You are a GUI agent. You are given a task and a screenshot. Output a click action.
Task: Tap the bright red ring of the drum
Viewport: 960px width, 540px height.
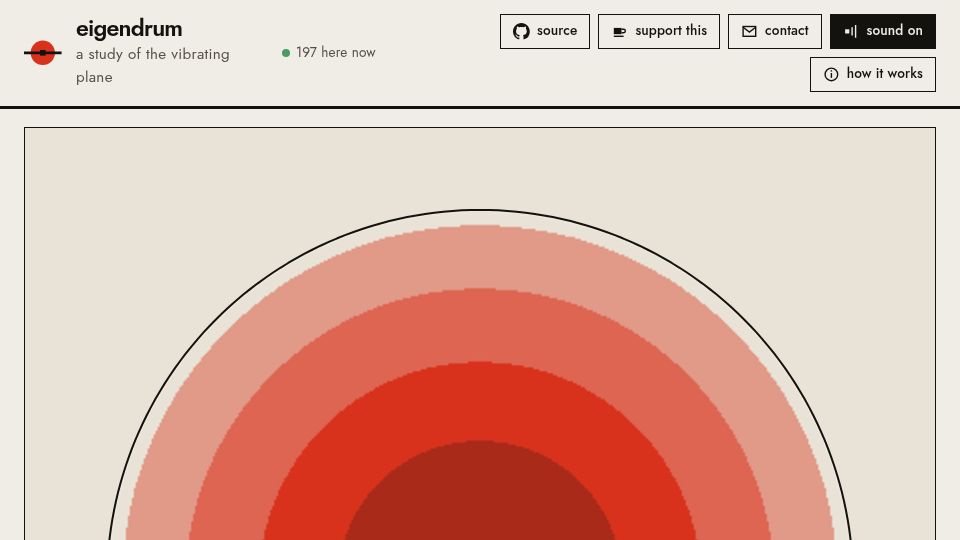[x=480, y=401]
